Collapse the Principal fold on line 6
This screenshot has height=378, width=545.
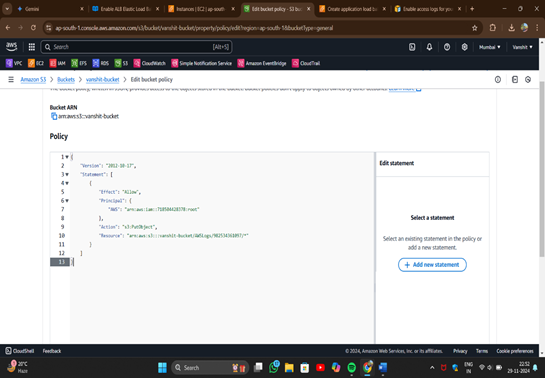[x=67, y=200]
